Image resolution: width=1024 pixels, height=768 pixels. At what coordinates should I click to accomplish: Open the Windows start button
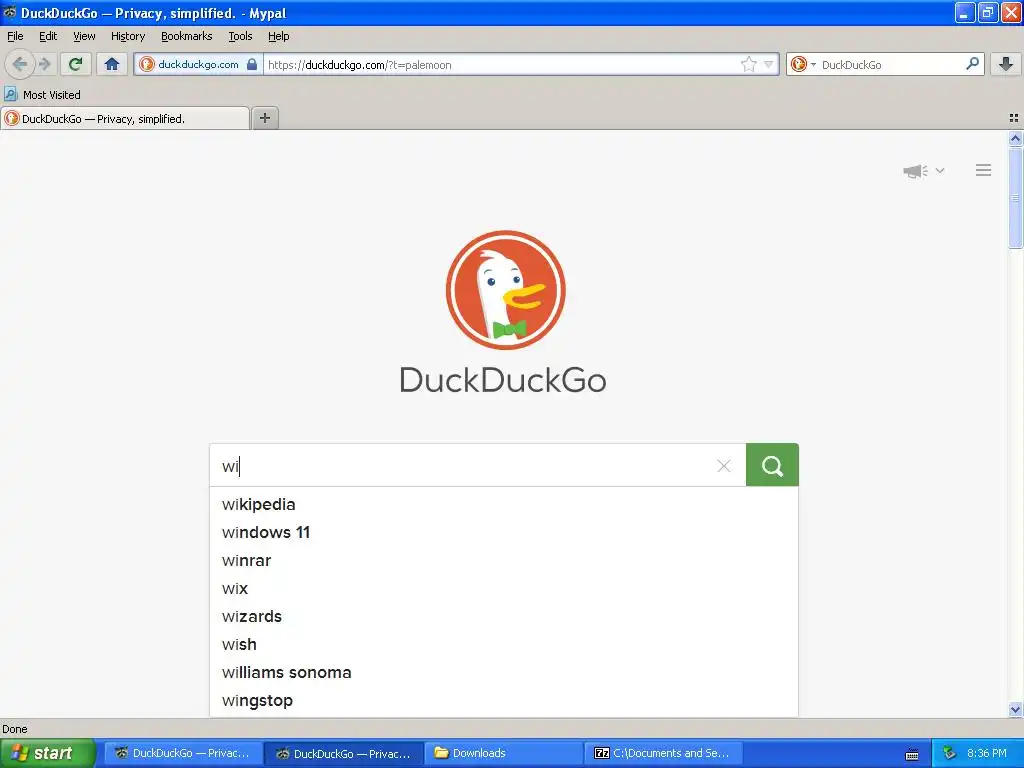tap(47, 753)
